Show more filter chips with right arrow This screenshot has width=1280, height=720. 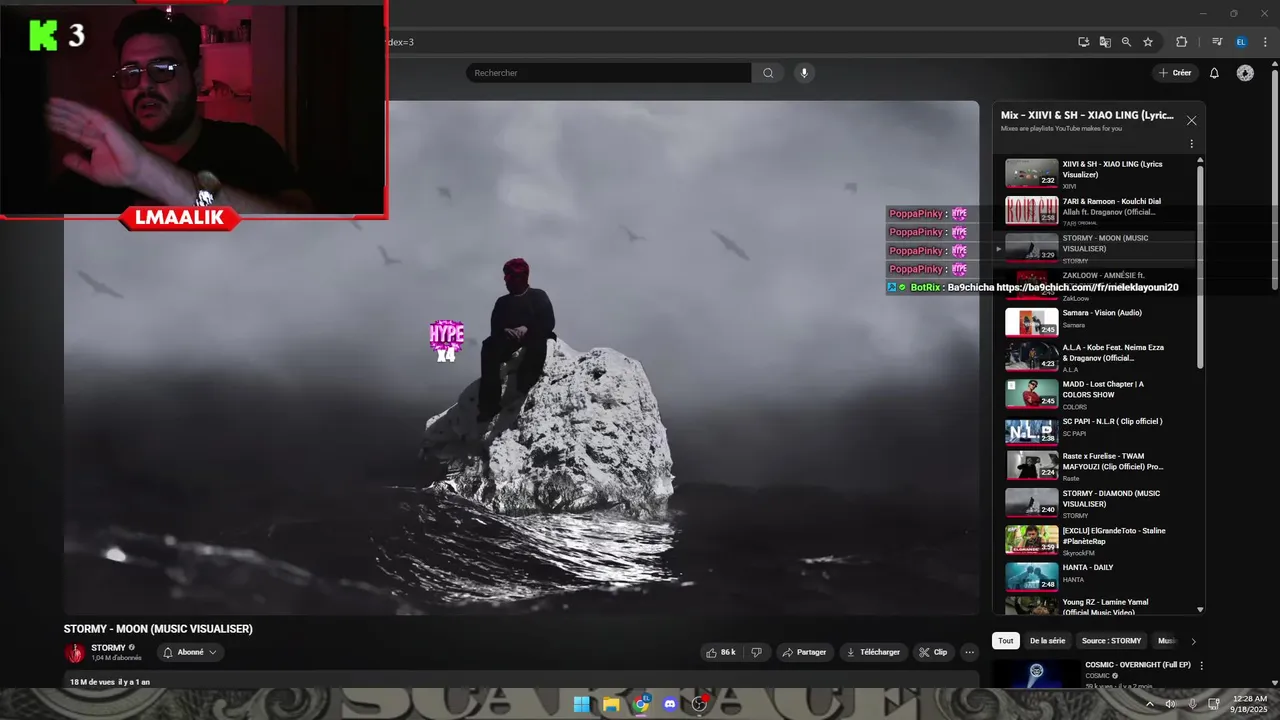1193,641
